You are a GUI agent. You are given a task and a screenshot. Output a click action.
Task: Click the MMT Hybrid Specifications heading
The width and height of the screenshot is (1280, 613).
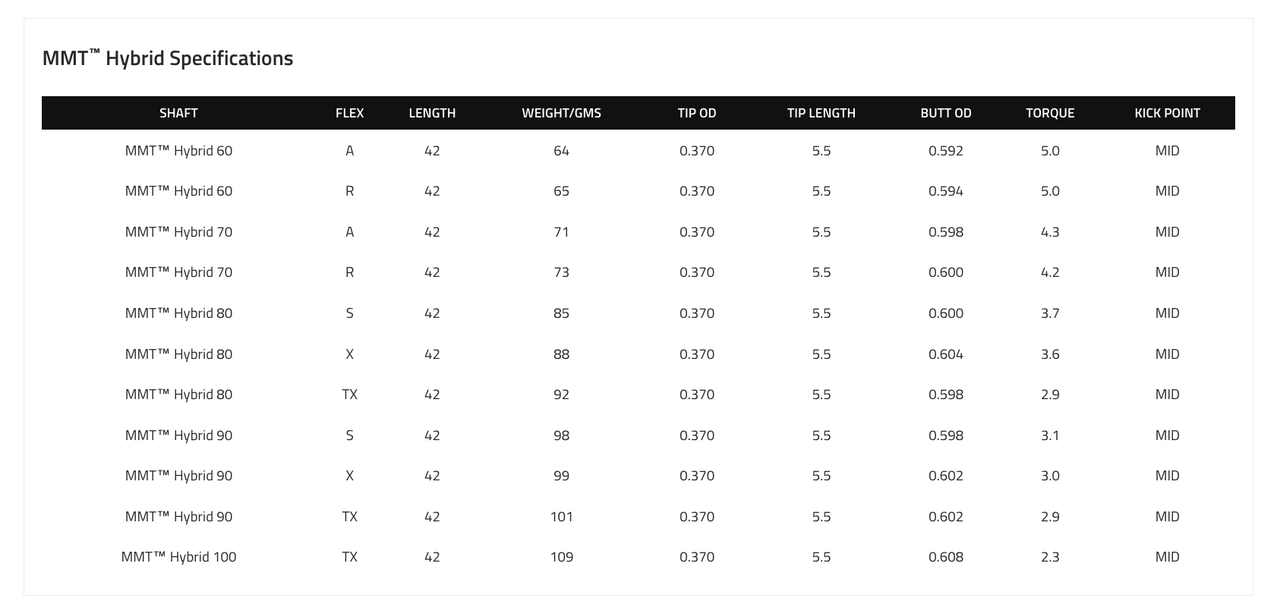click(168, 58)
